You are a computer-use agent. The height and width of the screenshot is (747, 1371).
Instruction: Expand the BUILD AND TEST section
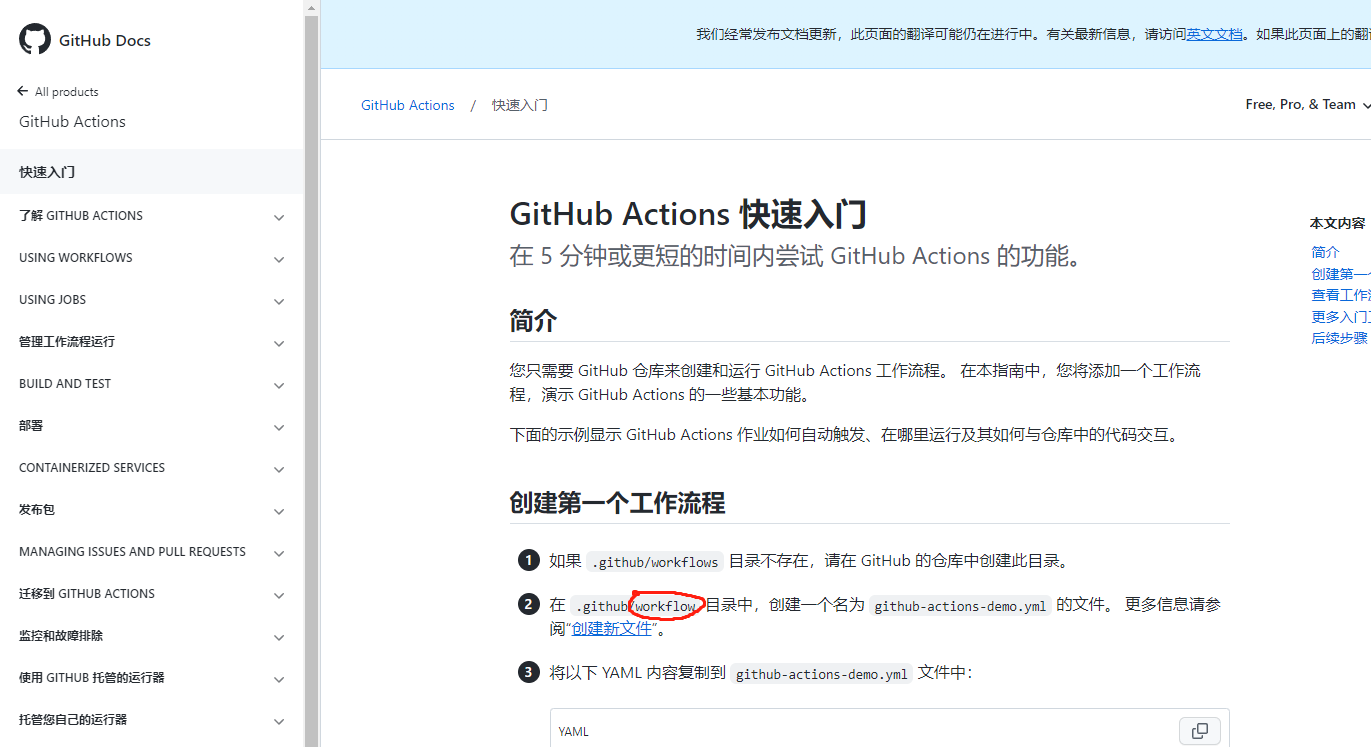coord(279,385)
